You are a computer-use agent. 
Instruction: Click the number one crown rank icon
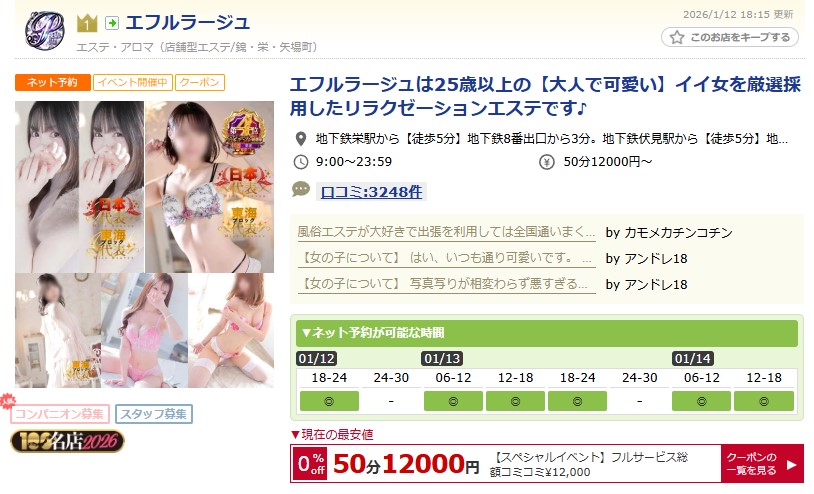click(x=87, y=23)
